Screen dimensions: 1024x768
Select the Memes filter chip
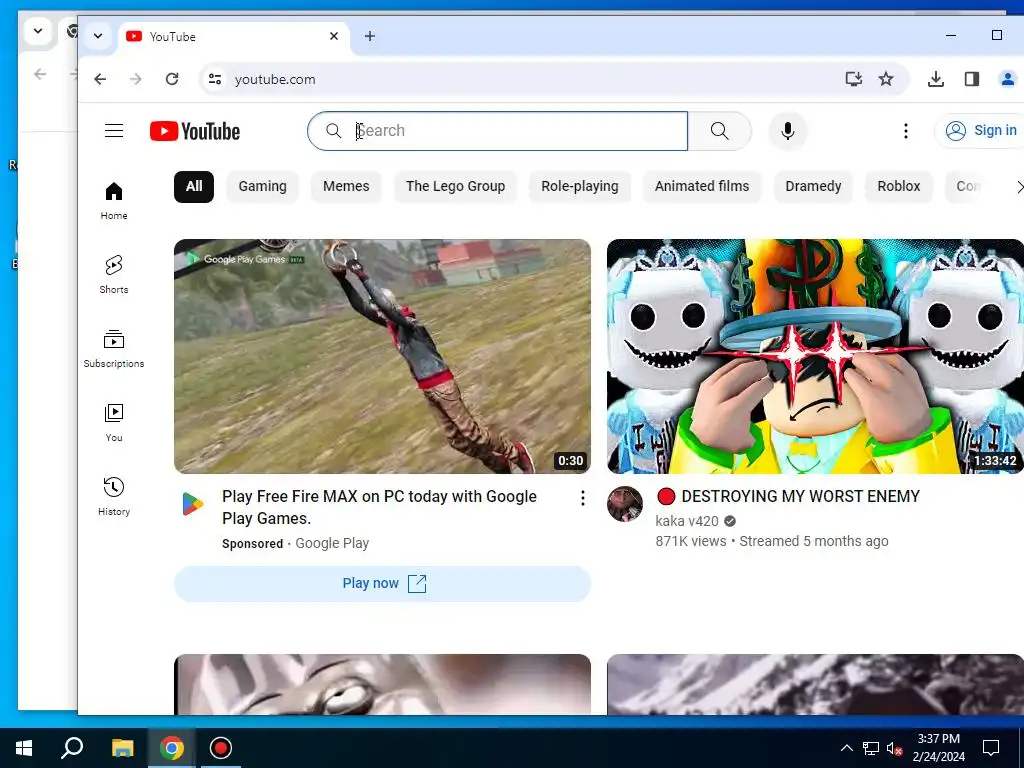[x=346, y=186]
